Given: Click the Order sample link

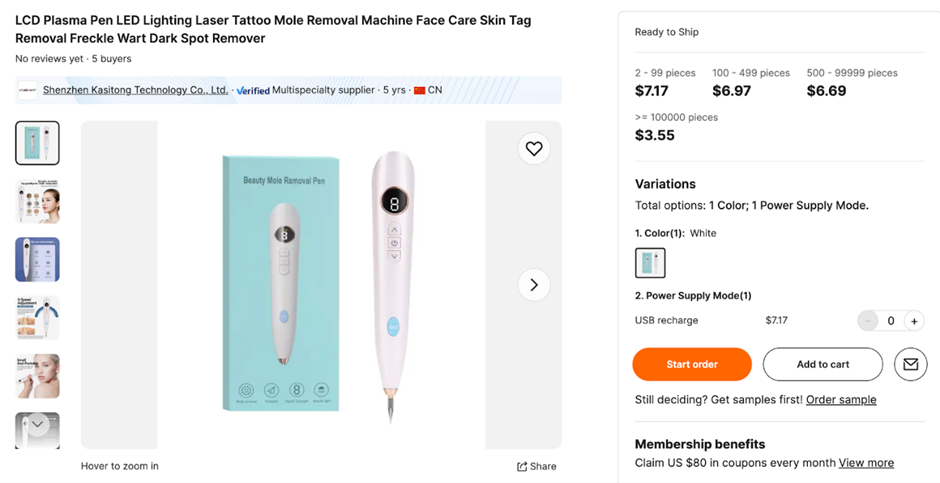Looking at the screenshot, I should click(841, 400).
